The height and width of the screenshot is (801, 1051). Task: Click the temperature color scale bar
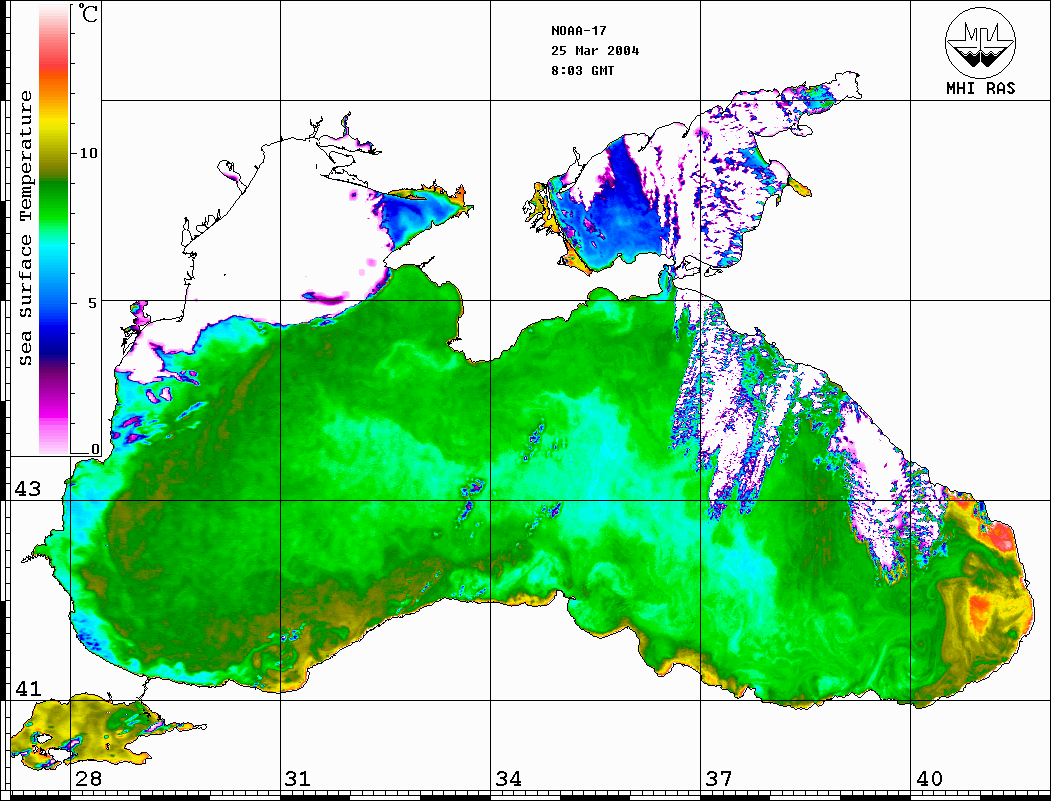54,230
